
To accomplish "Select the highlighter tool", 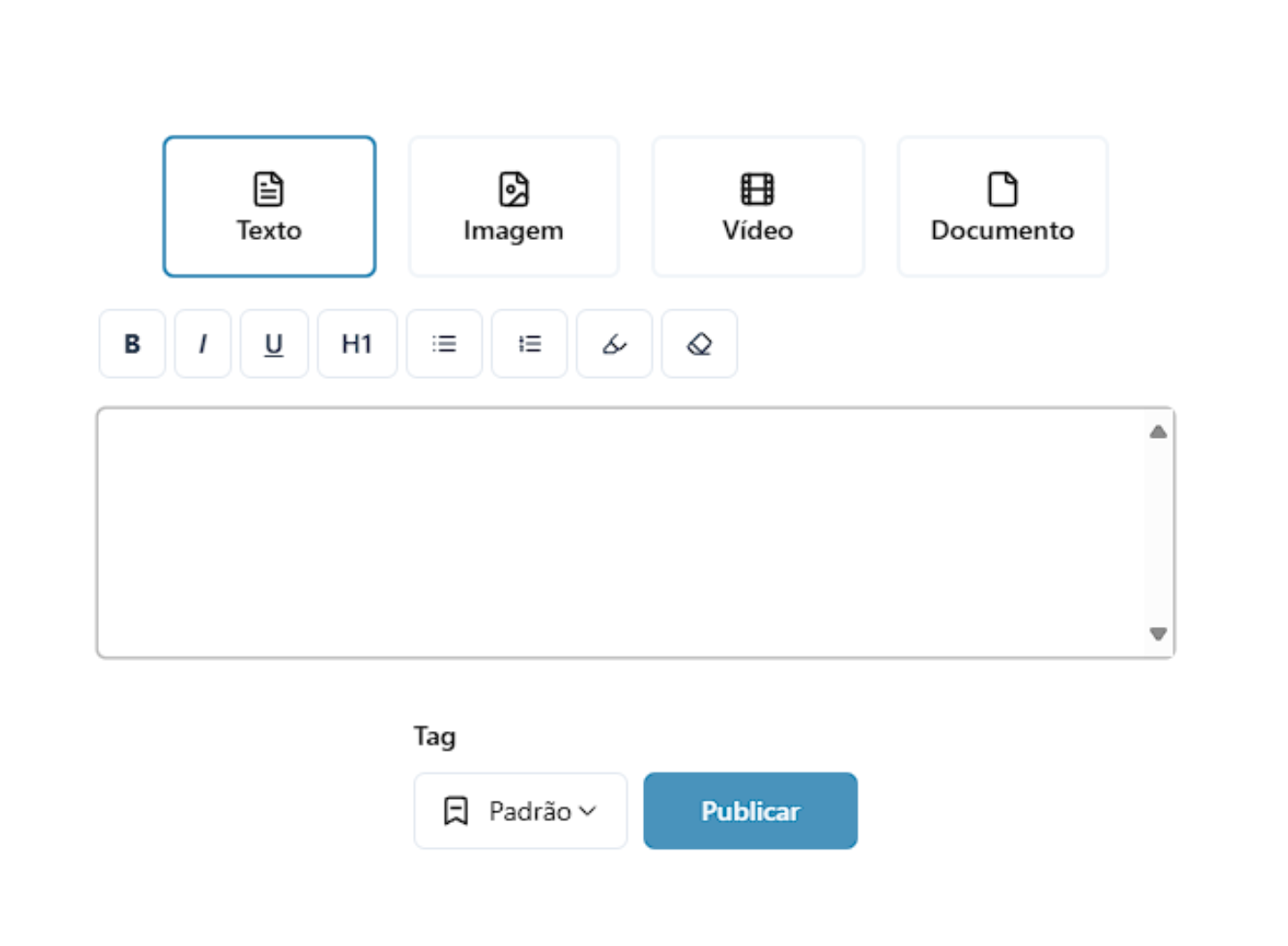I will click(614, 344).
